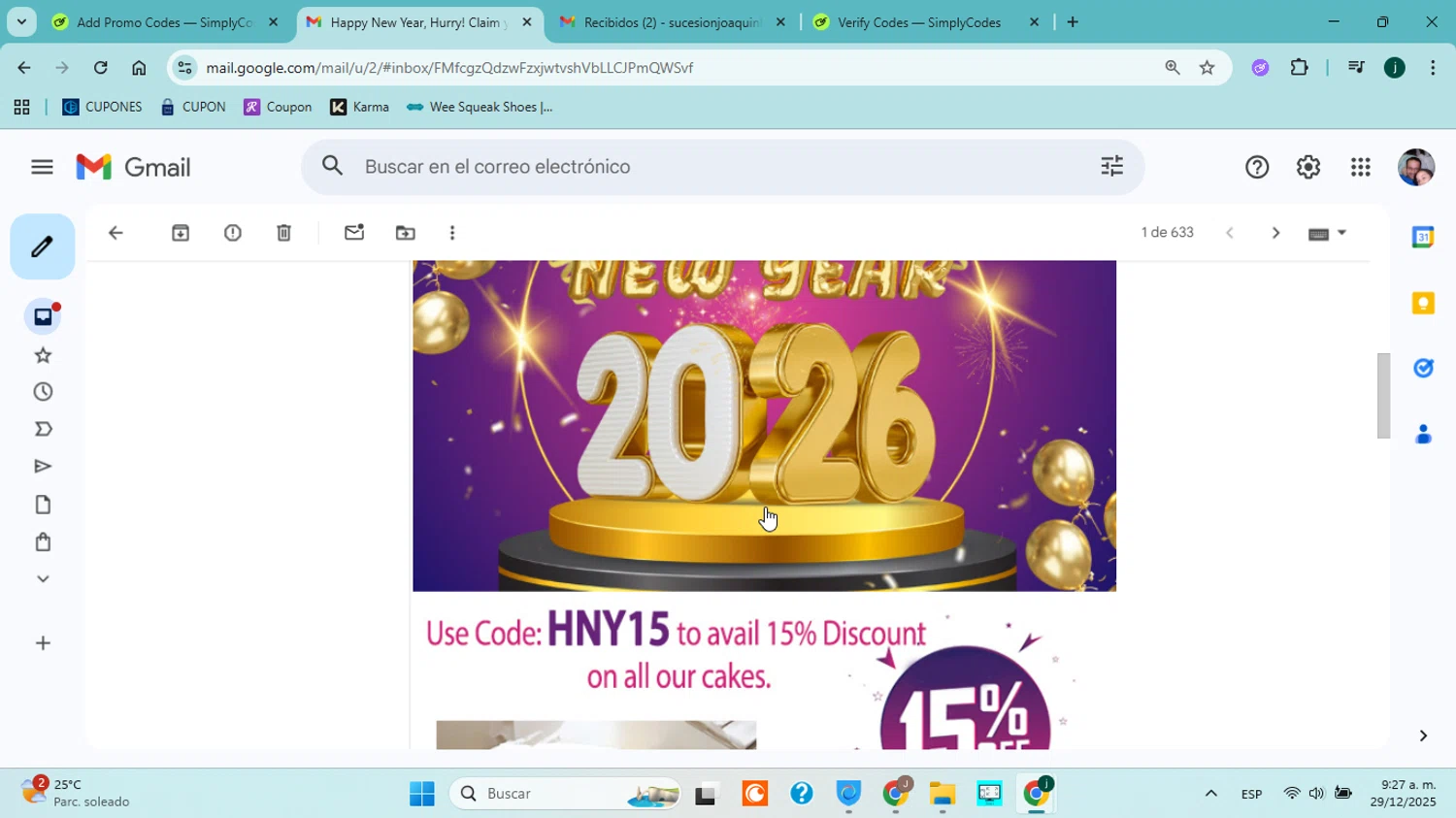The image size is (1456, 818).
Task: Show side panel chevron arrow
Action: (x=1423, y=736)
